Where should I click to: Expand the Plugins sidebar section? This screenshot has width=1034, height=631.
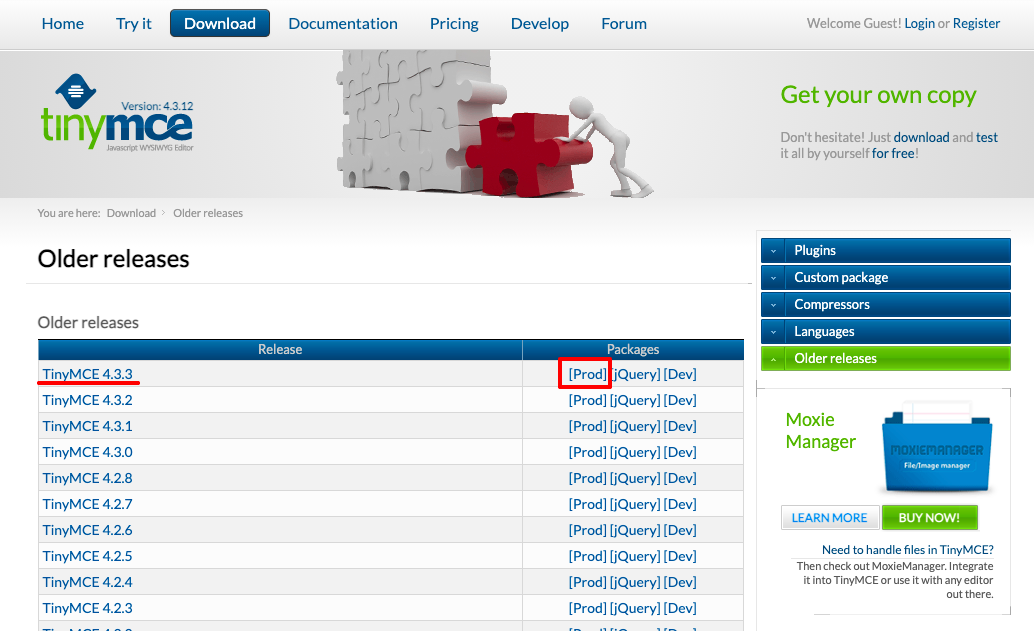coord(885,250)
